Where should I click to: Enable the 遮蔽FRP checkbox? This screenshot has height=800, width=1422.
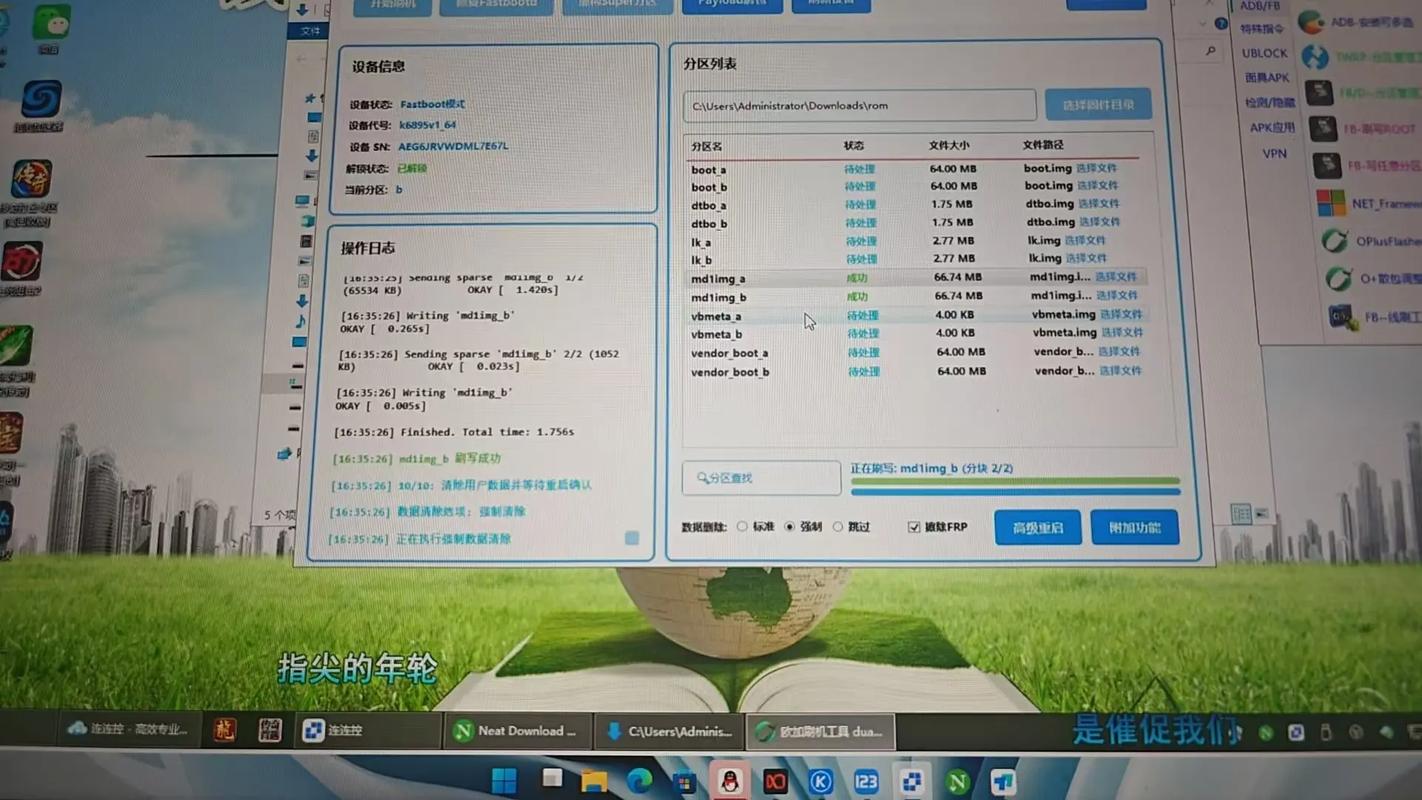[x=912, y=527]
